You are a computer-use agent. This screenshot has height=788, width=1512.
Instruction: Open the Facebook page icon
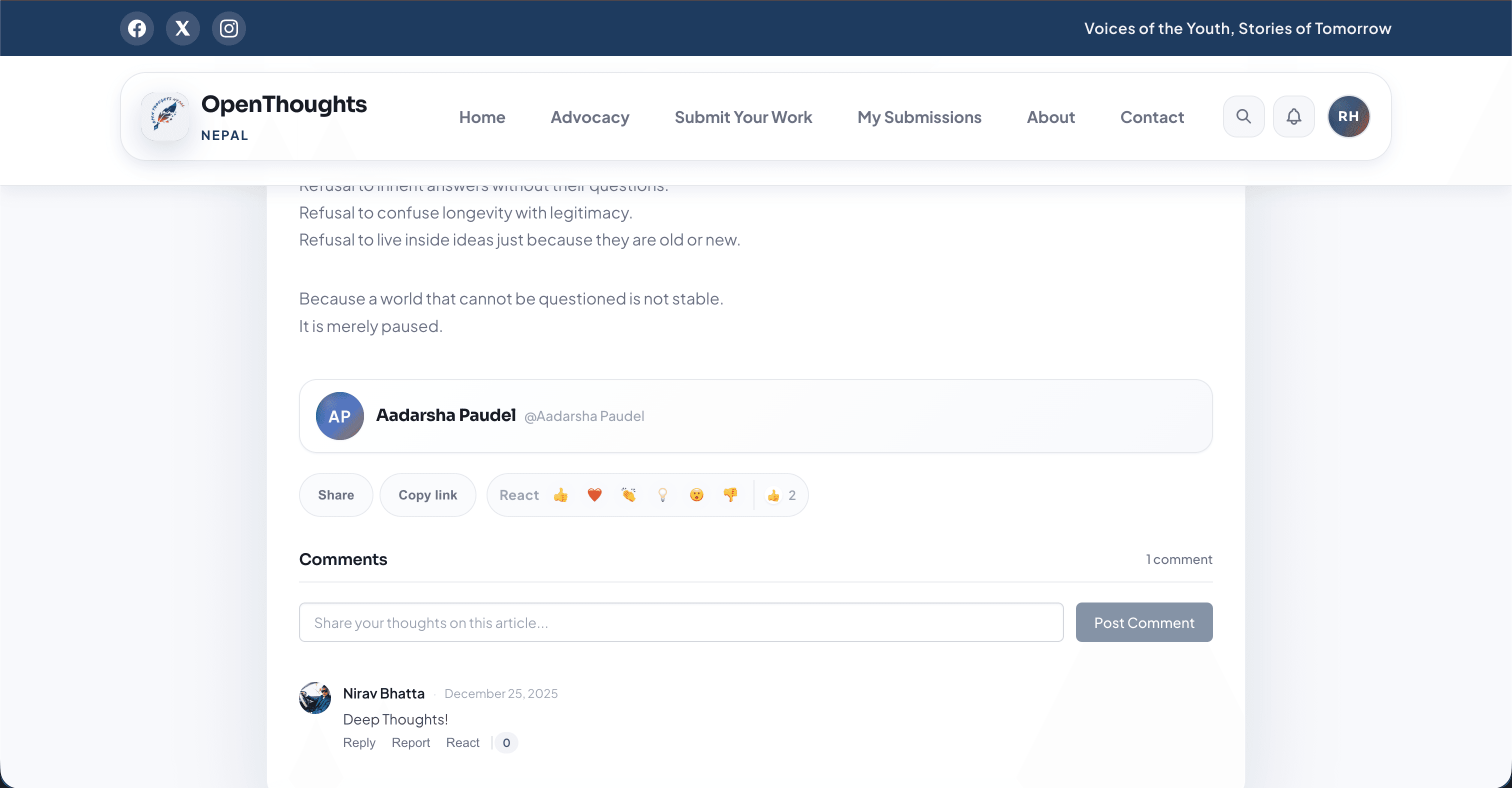tap(137, 27)
